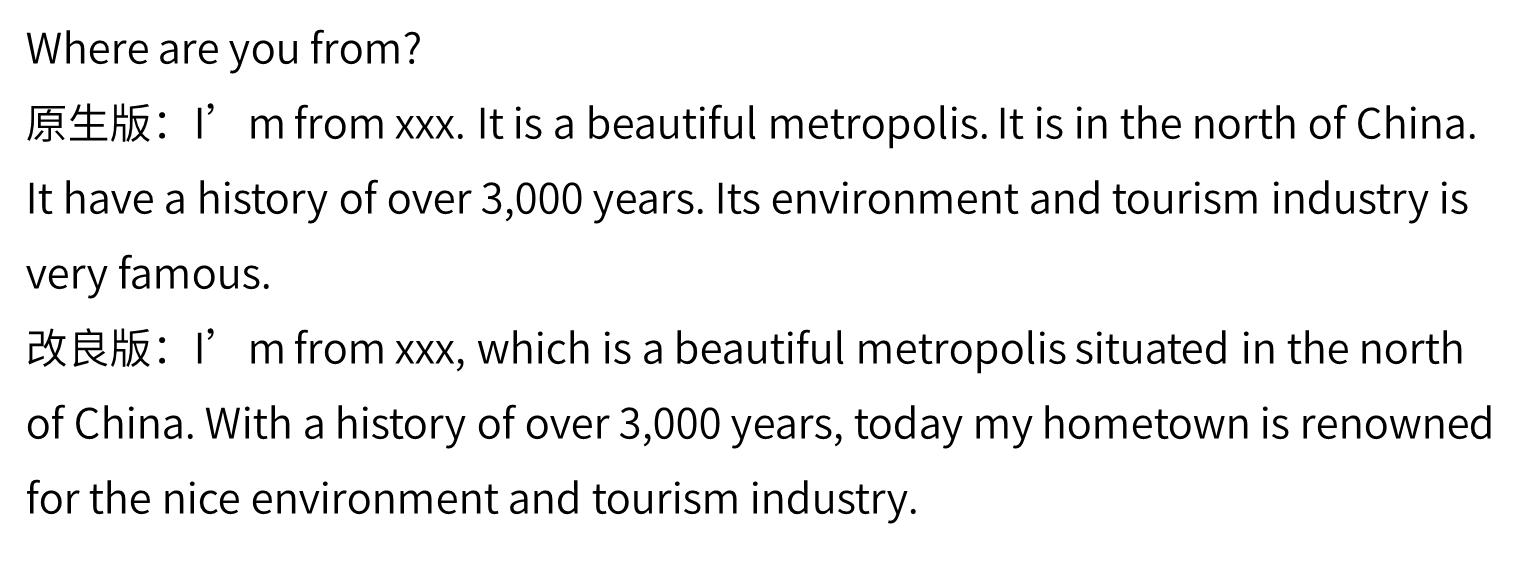The image size is (1528, 563).
Task: Click the word 'China.' ending the second line
Action: click(x=1416, y=125)
